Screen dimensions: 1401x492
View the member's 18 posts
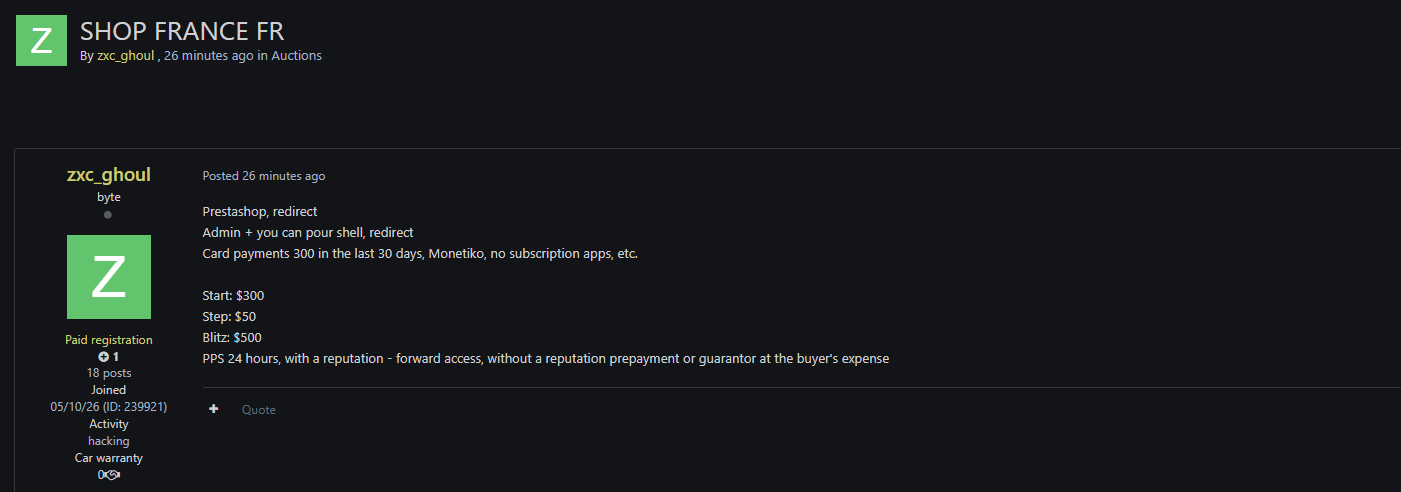click(109, 373)
